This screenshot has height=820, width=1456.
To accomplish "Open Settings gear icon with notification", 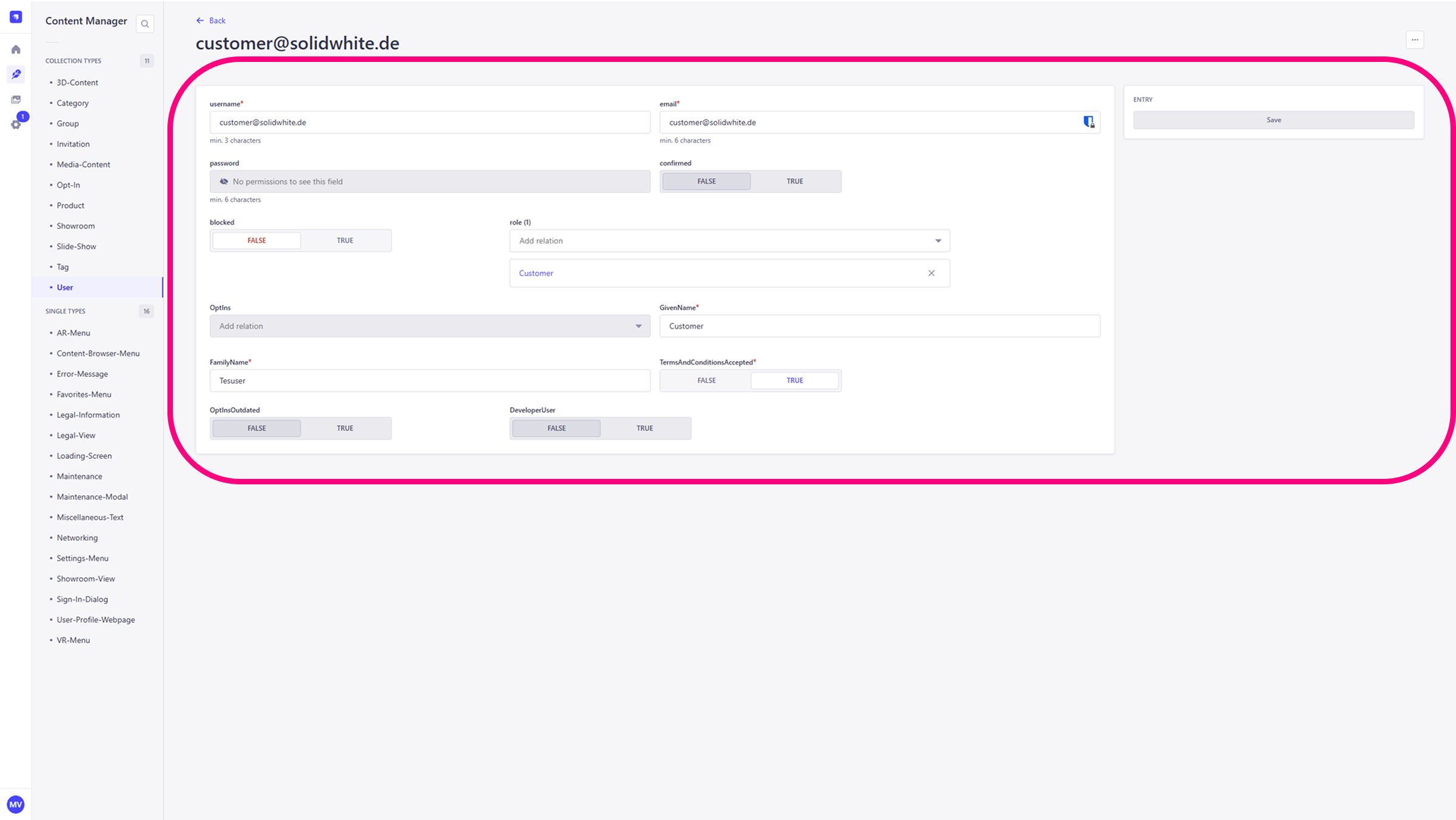I will pos(16,124).
